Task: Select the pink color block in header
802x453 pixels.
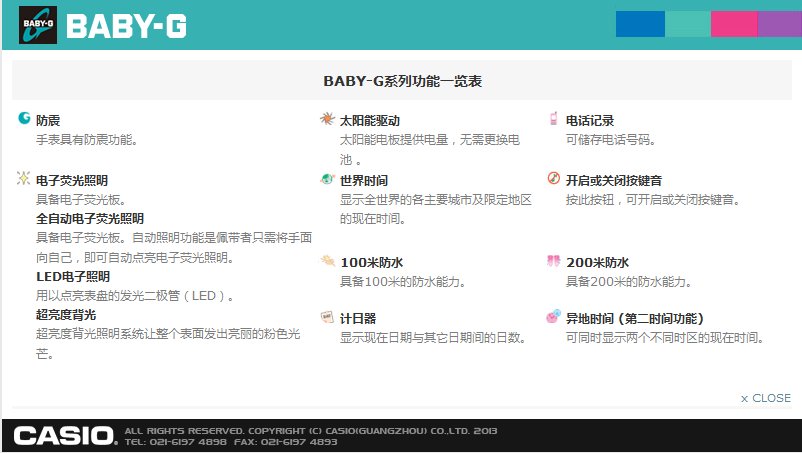Action: click(734, 24)
